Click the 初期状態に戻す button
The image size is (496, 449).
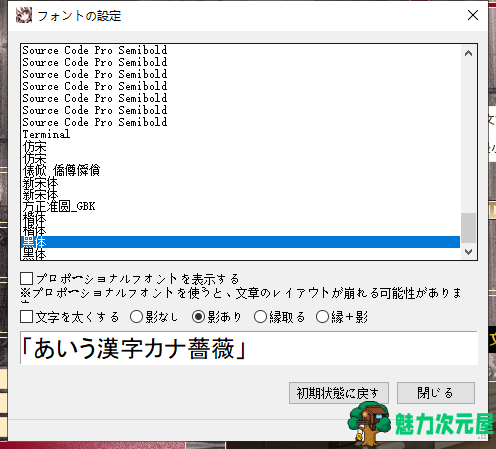(339, 393)
